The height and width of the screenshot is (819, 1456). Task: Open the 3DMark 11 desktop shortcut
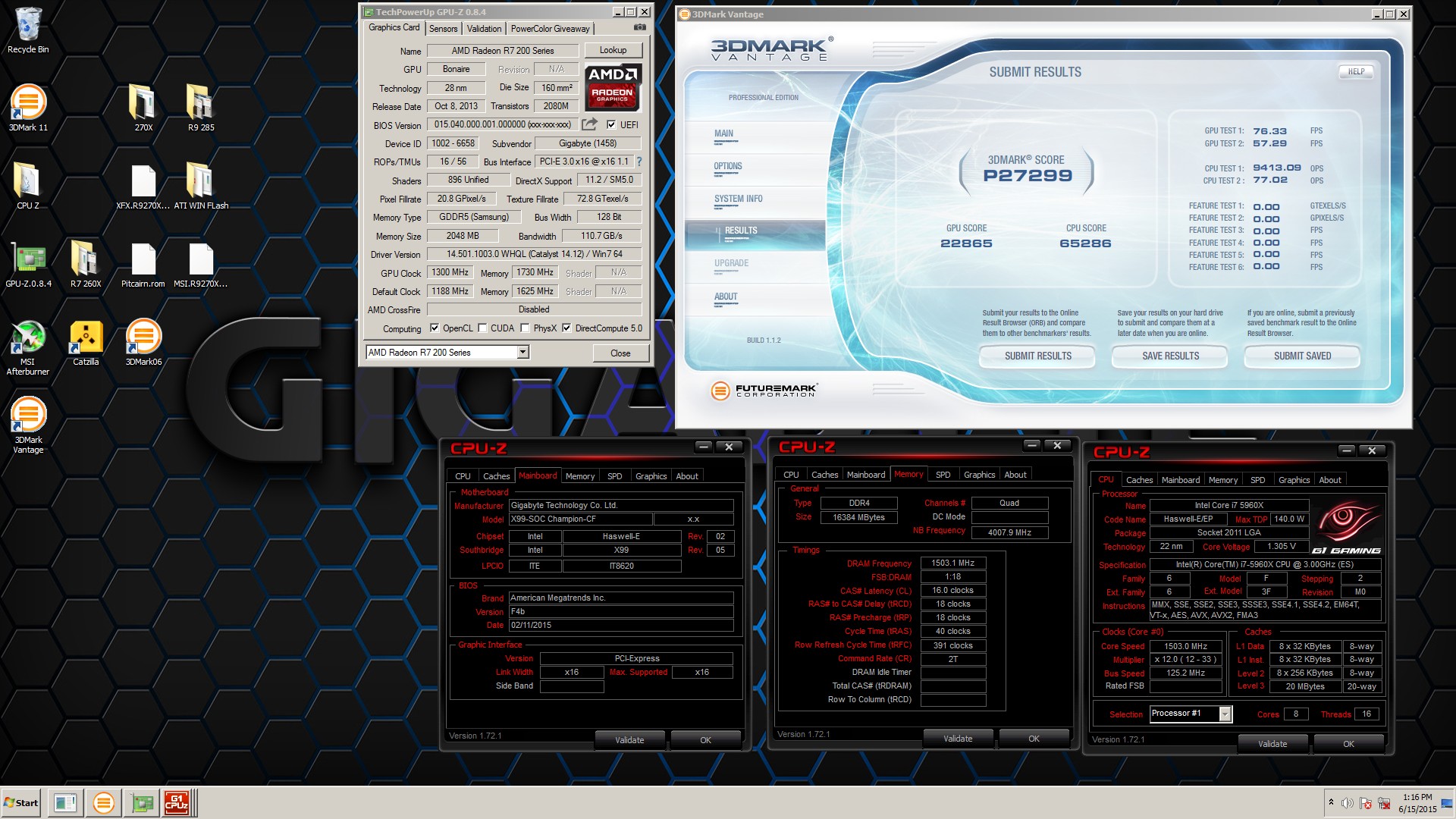(x=28, y=108)
